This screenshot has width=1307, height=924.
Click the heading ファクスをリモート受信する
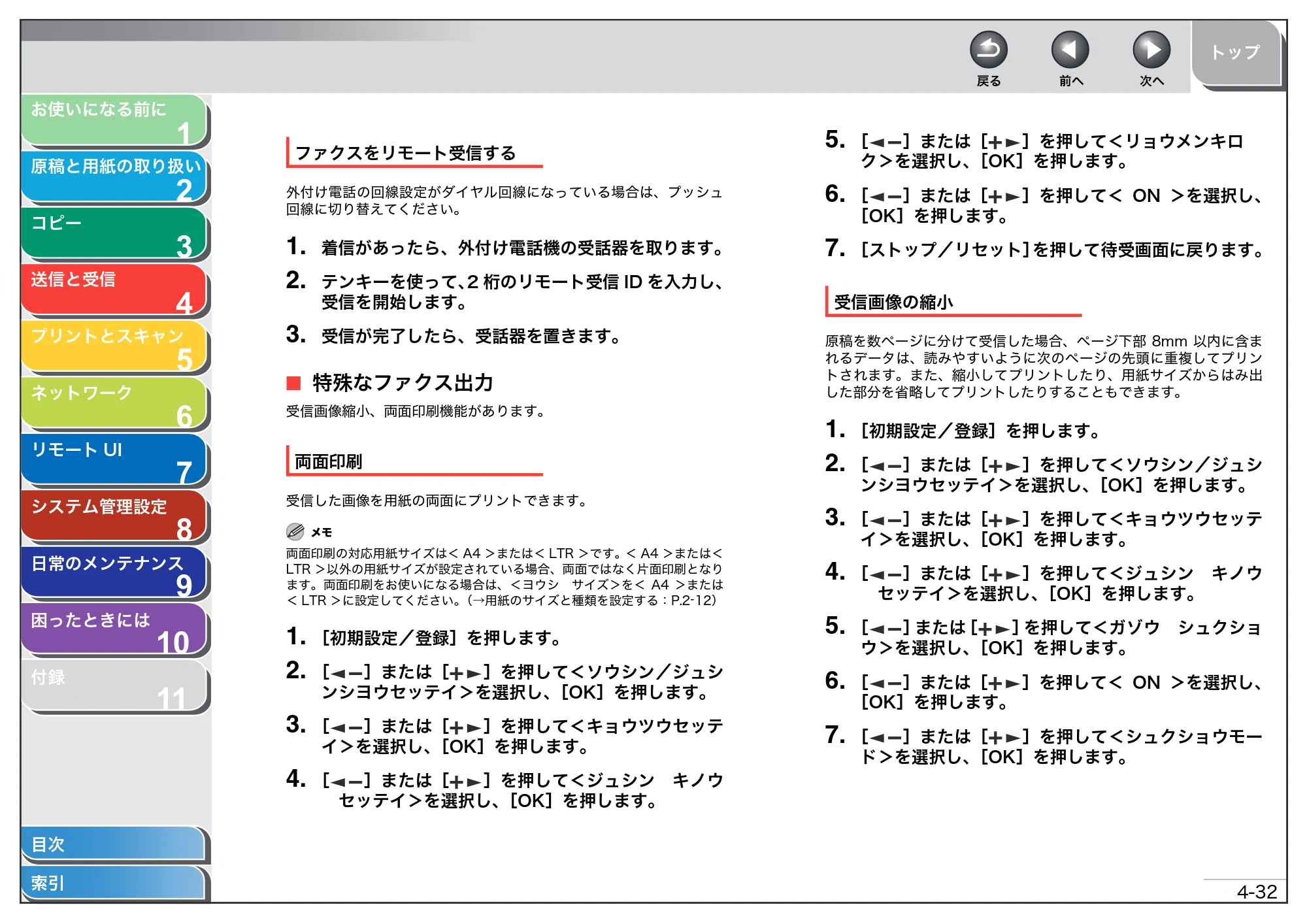coord(406,153)
